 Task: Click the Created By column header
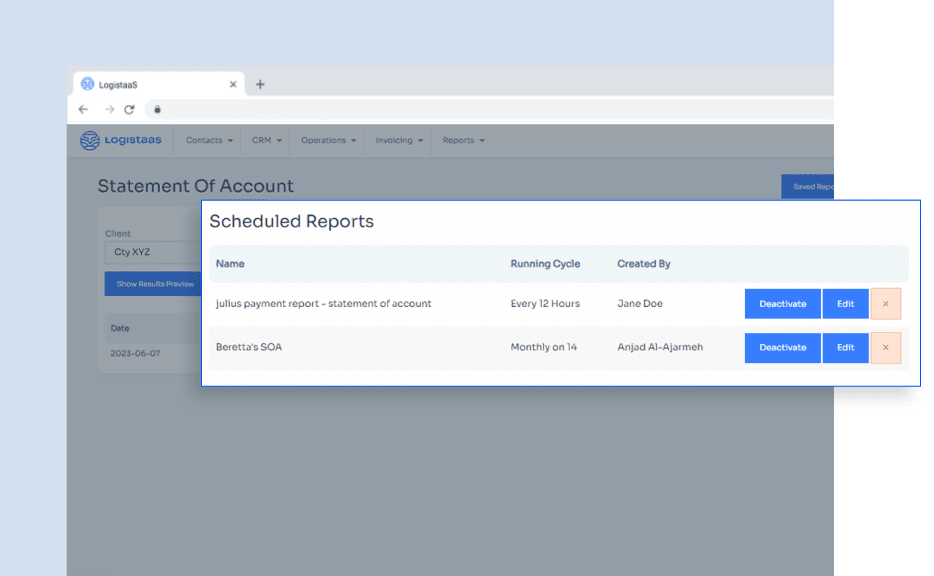click(x=643, y=264)
